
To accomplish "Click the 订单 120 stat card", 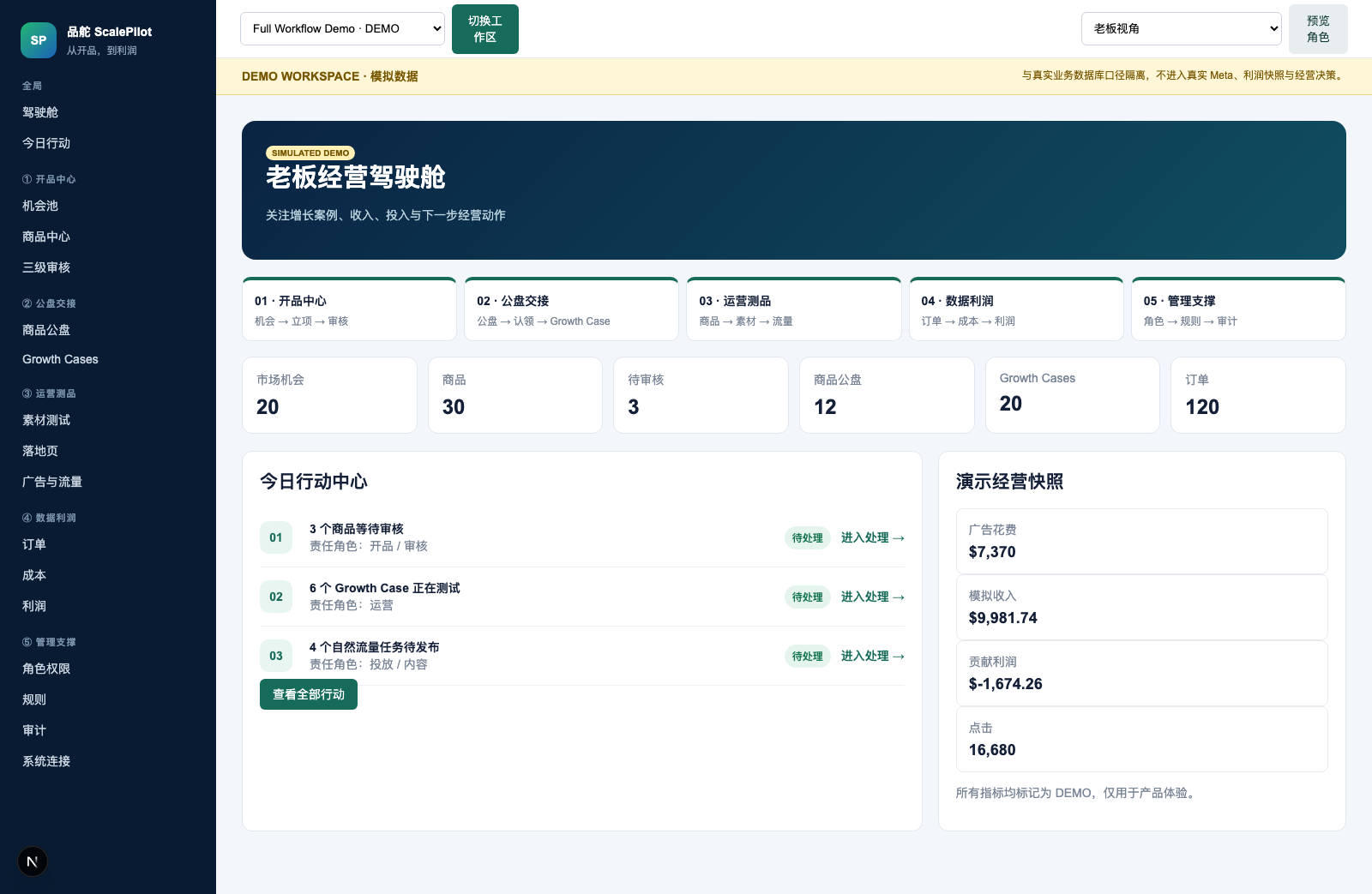I will pyautogui.click(x=1258, y=395).
